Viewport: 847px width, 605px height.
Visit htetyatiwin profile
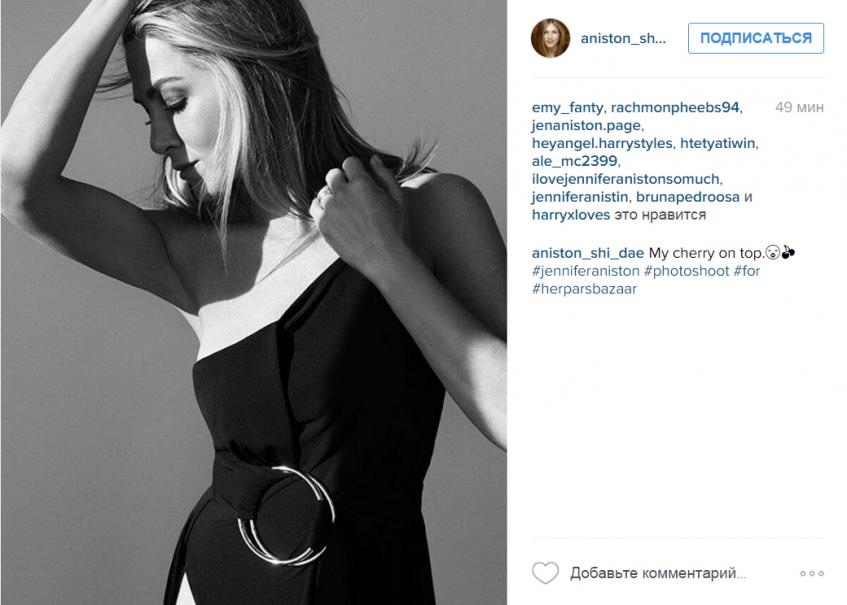pos(717,143)
